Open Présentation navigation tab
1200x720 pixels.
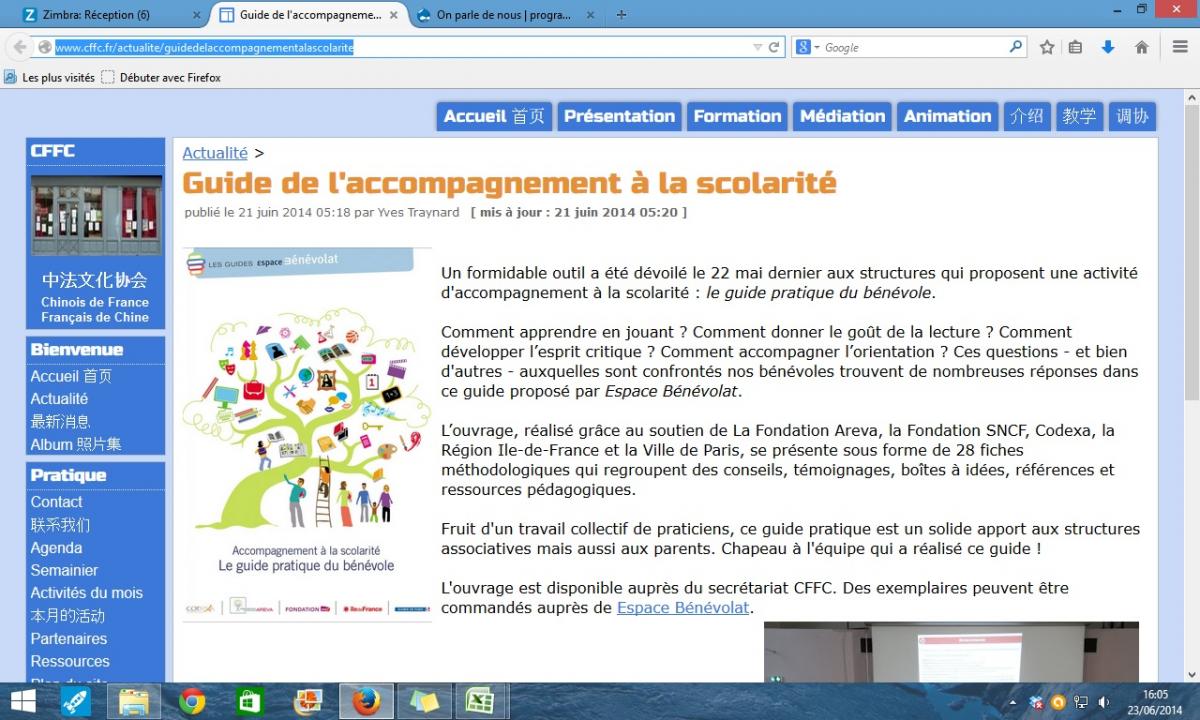tap(619, 116)
